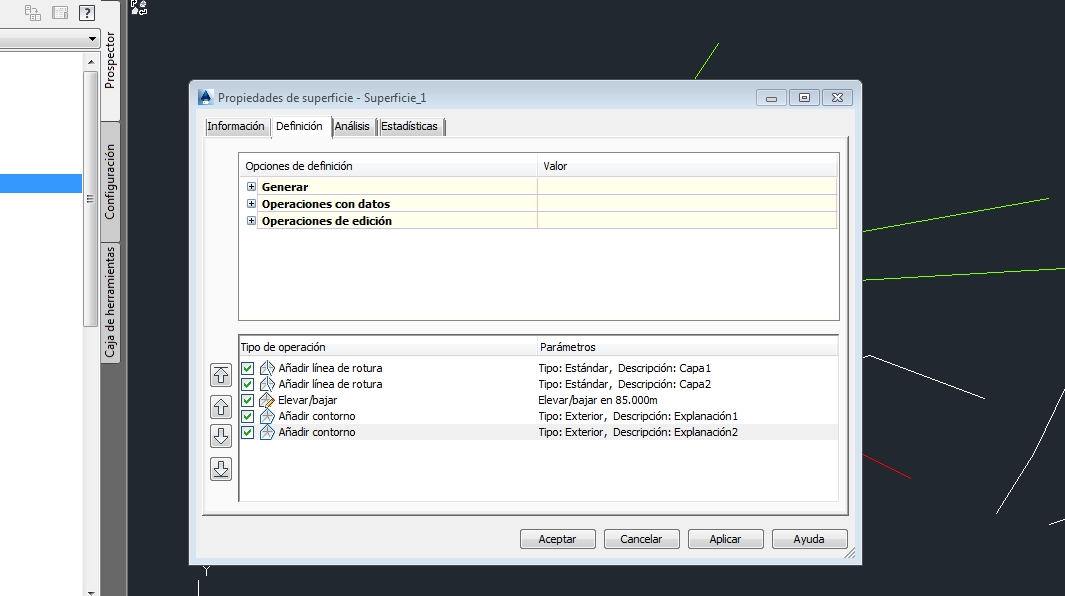This screenshot has width=1065, height=596.
Task: Uncheck the 'Elevar/bajar' operation
Action: [246, 399]
